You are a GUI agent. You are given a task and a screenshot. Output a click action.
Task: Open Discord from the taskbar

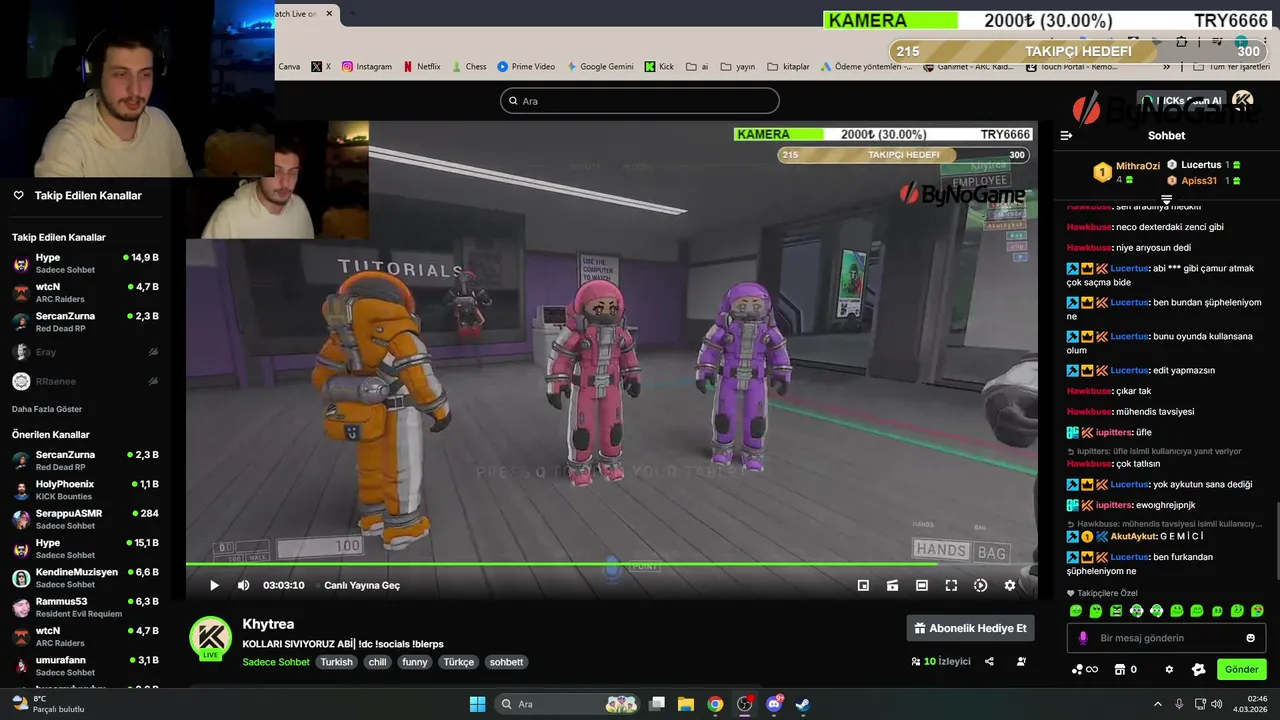coord(774,704)
